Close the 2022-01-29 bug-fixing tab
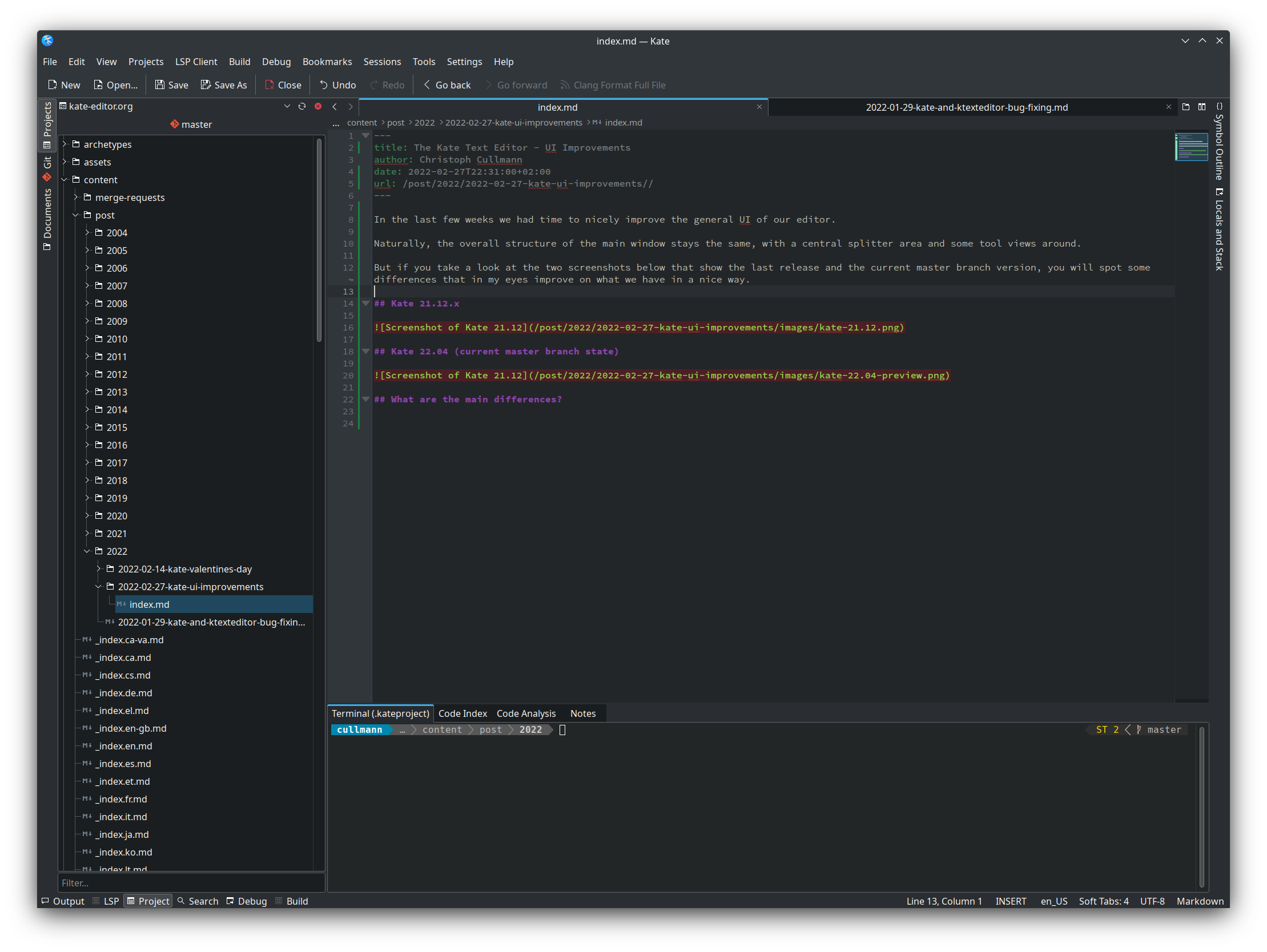The image size is (1267, 952). (1168, 107)
